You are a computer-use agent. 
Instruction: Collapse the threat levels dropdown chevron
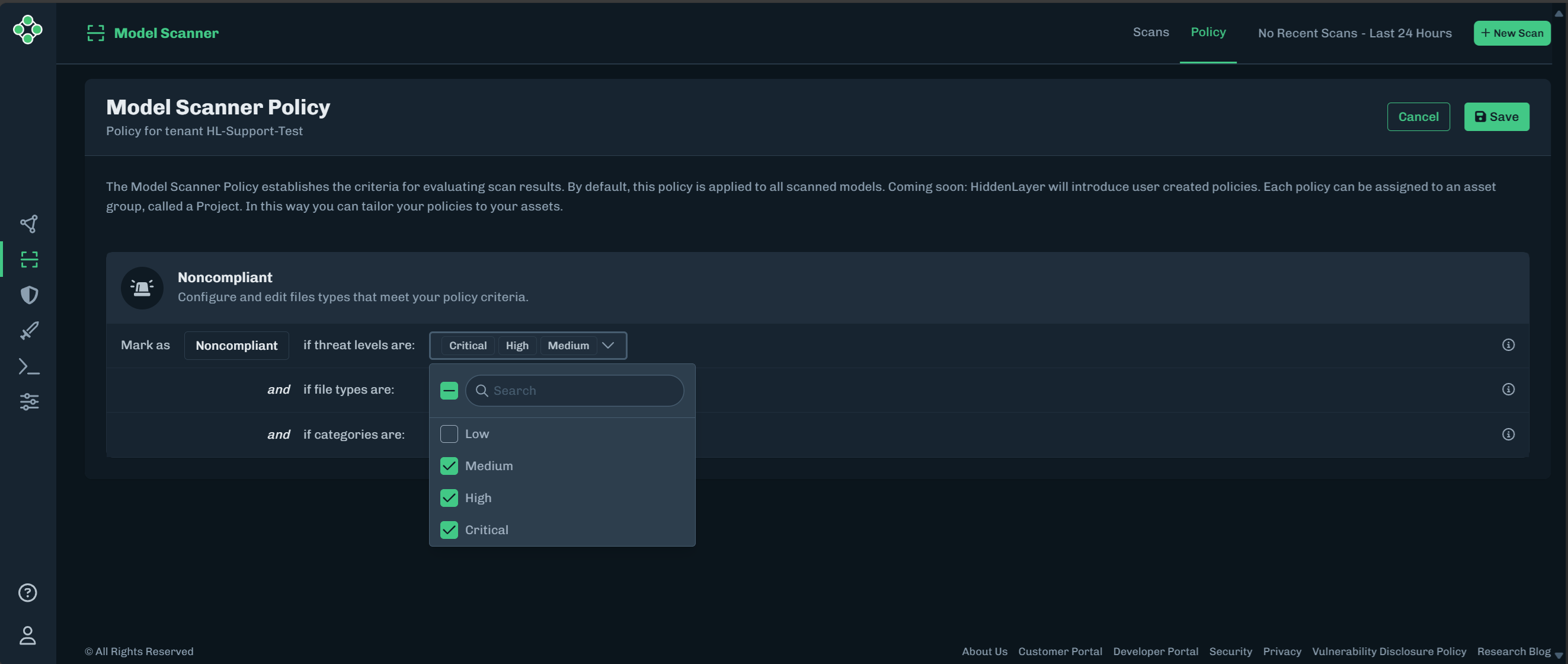[x=609, y=346]
